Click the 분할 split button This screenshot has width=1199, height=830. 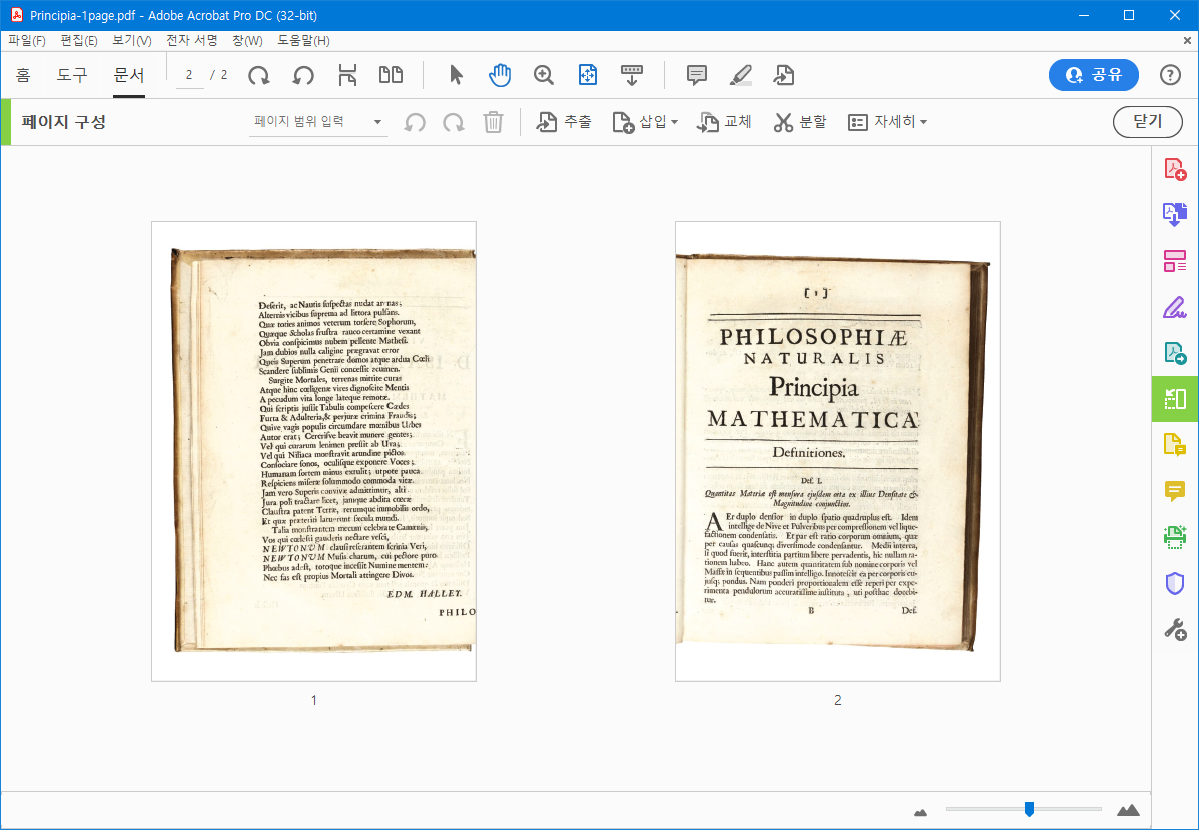coord(800,122)
